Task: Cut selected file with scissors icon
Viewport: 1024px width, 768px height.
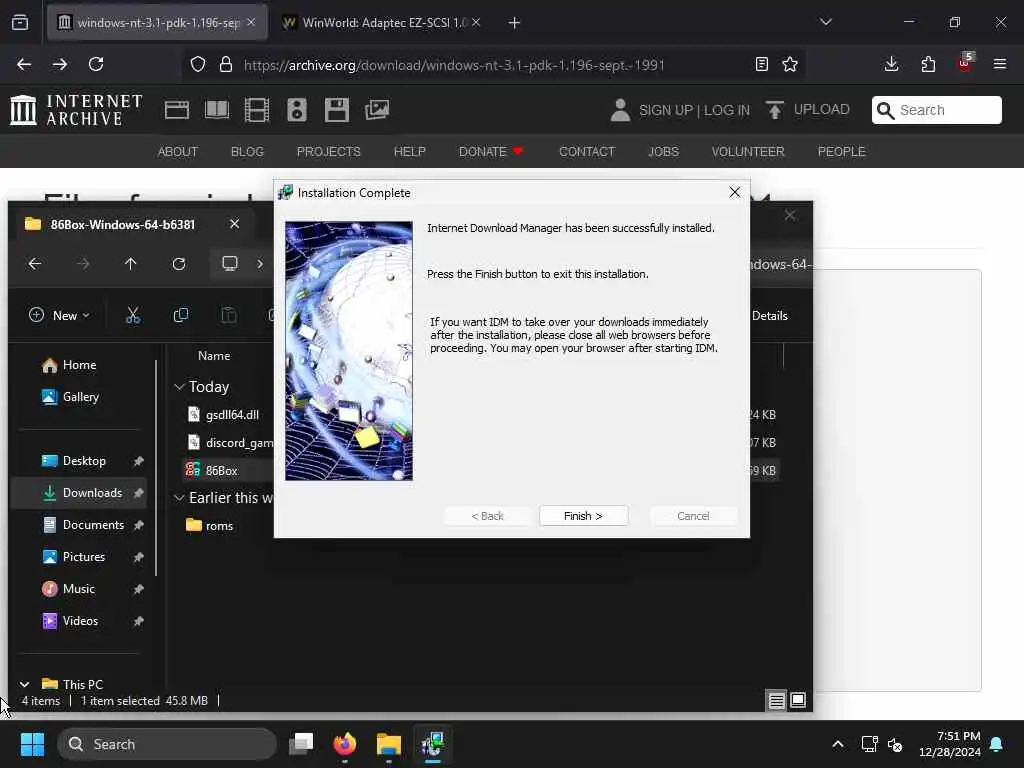Action: click(133, 315)
